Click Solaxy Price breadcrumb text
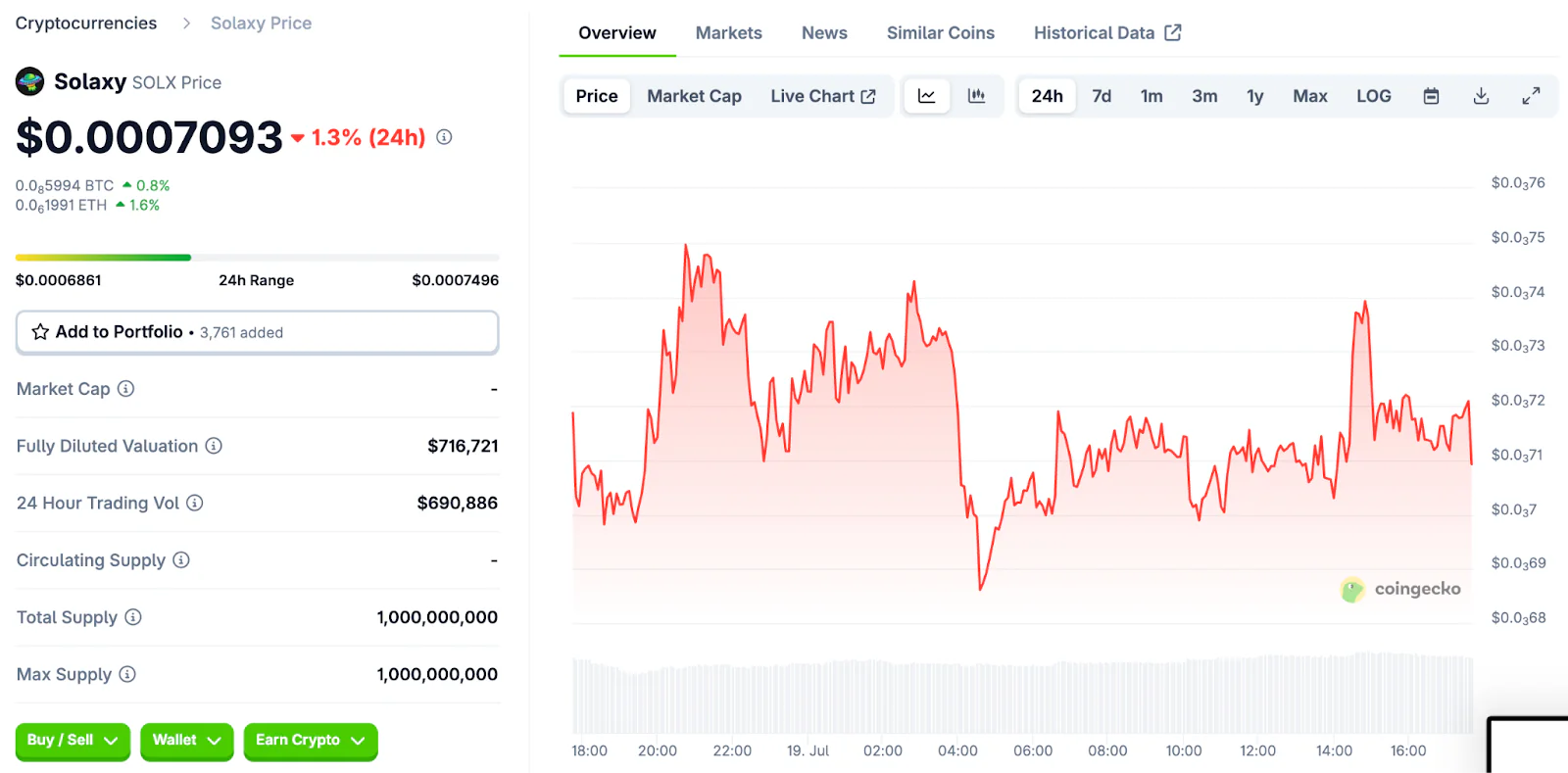The height and width of the screenshot is (773, 1568). (x=261, y=23)
